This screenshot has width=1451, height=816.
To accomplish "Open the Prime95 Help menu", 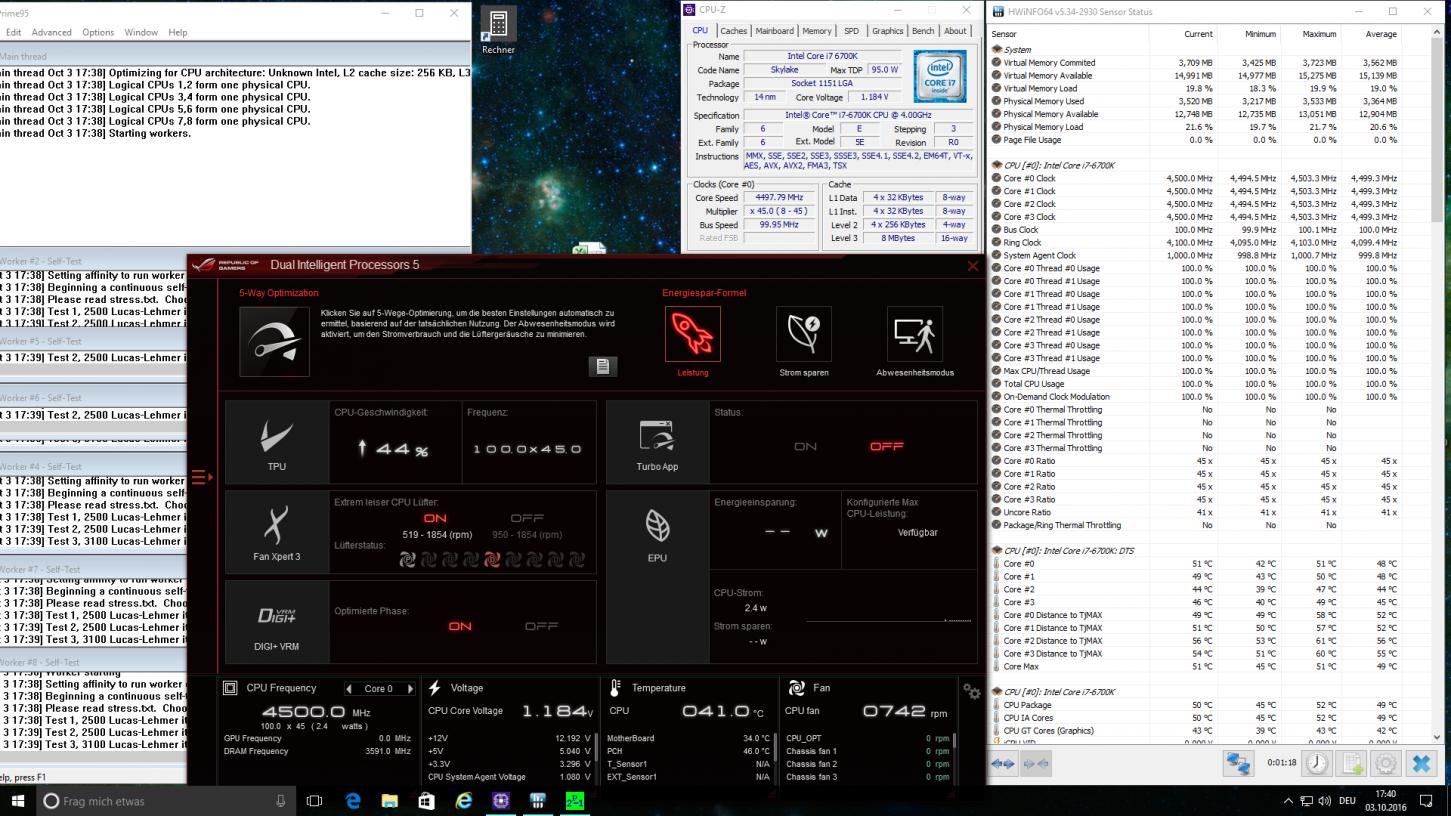I will (178, 32).
